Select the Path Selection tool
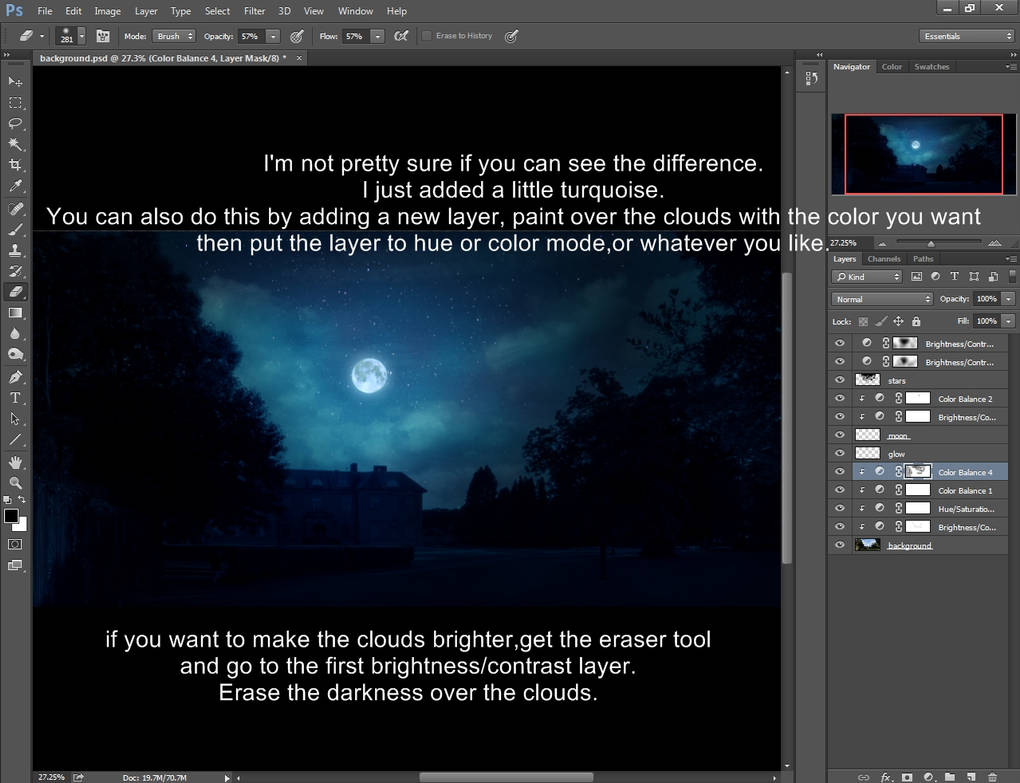 [15, 419]
